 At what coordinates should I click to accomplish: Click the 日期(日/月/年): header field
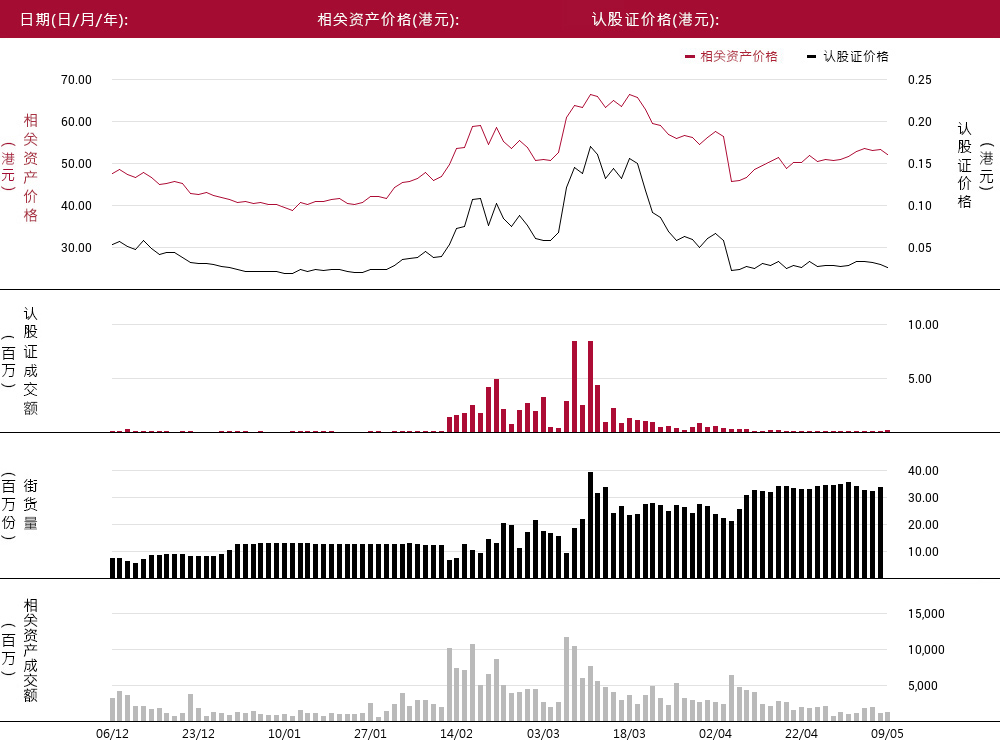[x=74, y=20]
